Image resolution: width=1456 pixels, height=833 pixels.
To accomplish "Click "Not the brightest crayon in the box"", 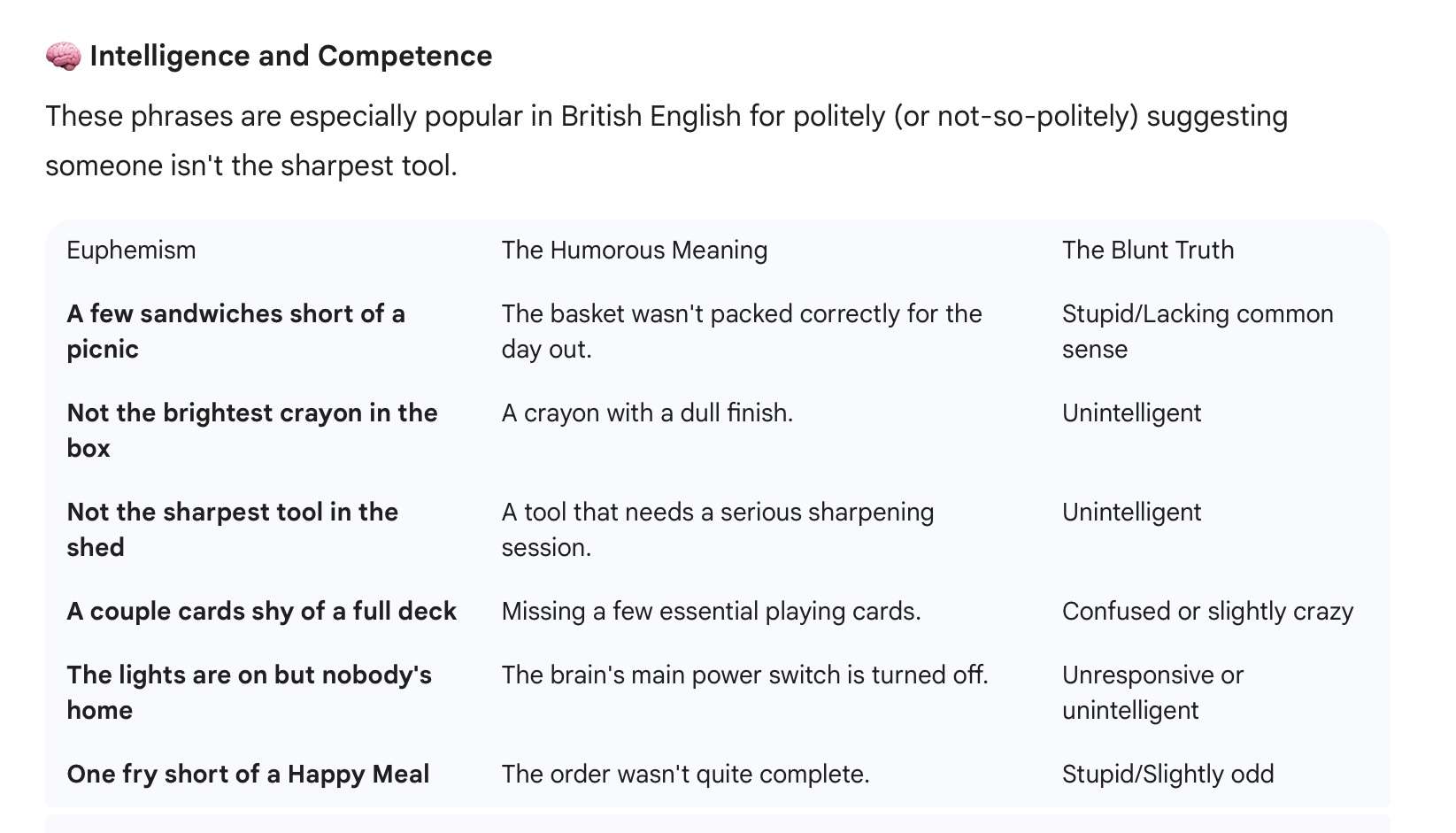I will point(251,430).
